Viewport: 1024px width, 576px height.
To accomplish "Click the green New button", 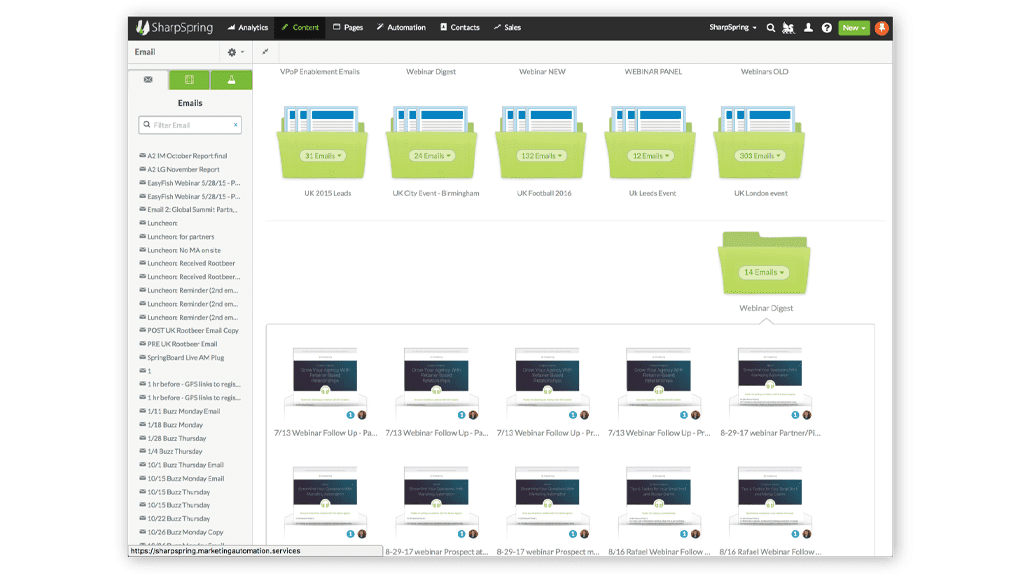I will (x=854, y=28).
